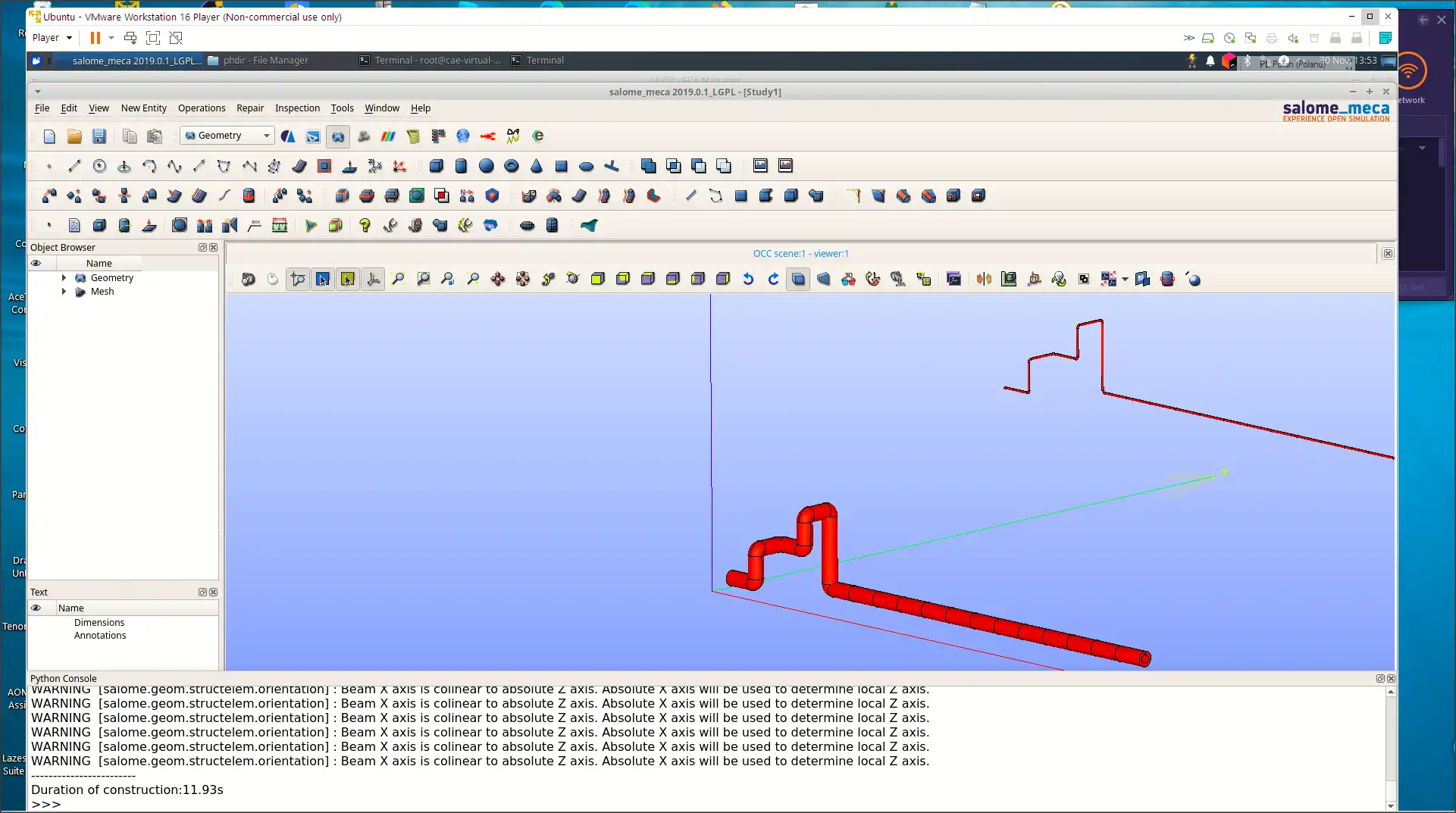Create a cylinder primitive
Screen dimensions: 1456x813
(461, 166)
